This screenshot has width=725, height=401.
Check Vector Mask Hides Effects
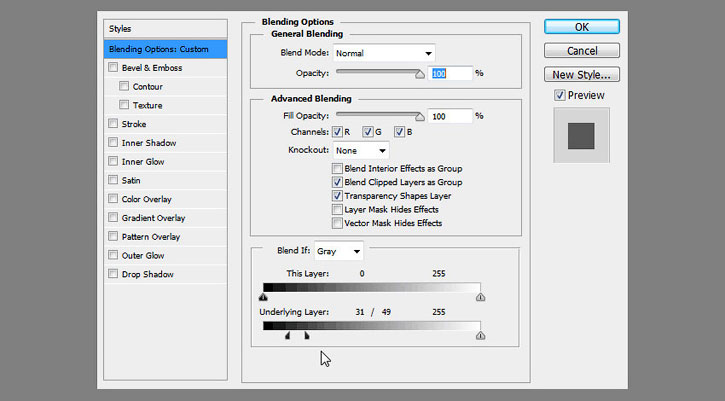(x=337, y=223)
